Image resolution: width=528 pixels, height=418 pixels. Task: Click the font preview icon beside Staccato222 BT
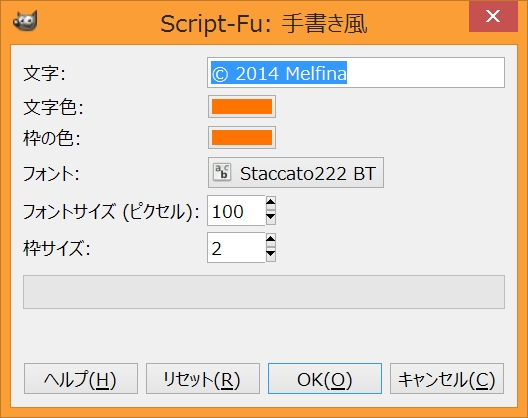[x=222, y=172]
